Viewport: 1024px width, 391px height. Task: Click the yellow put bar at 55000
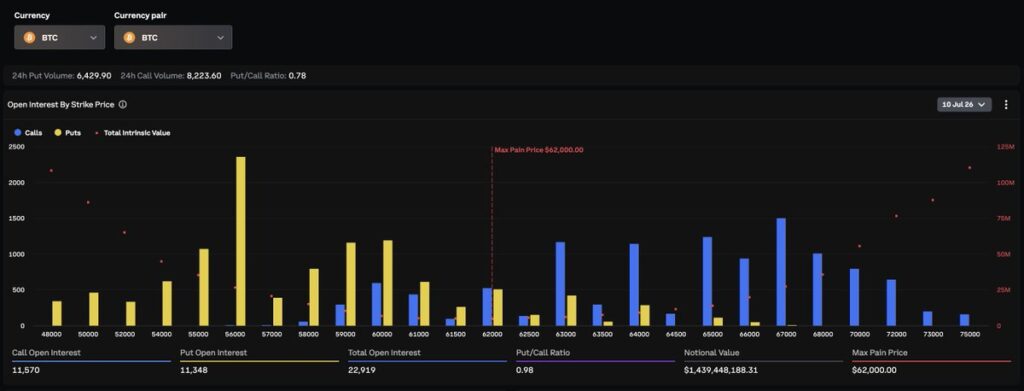tap(204, 287)
